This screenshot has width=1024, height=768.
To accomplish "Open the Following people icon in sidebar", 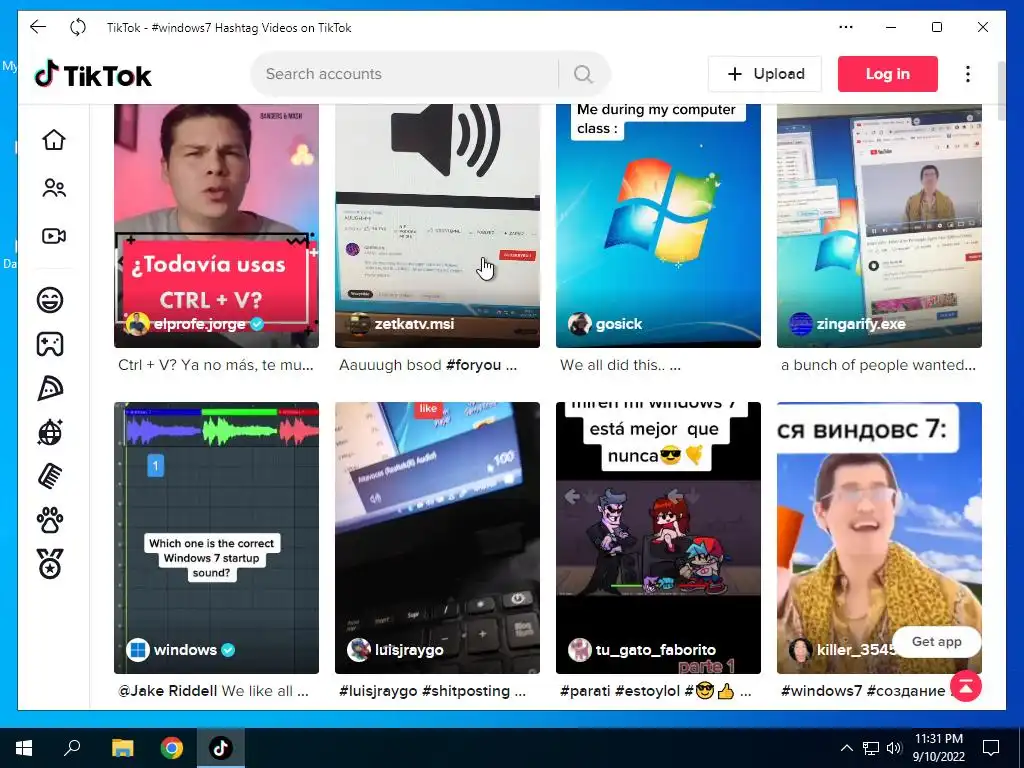I will pyautogui.click(x=54, y=188).
